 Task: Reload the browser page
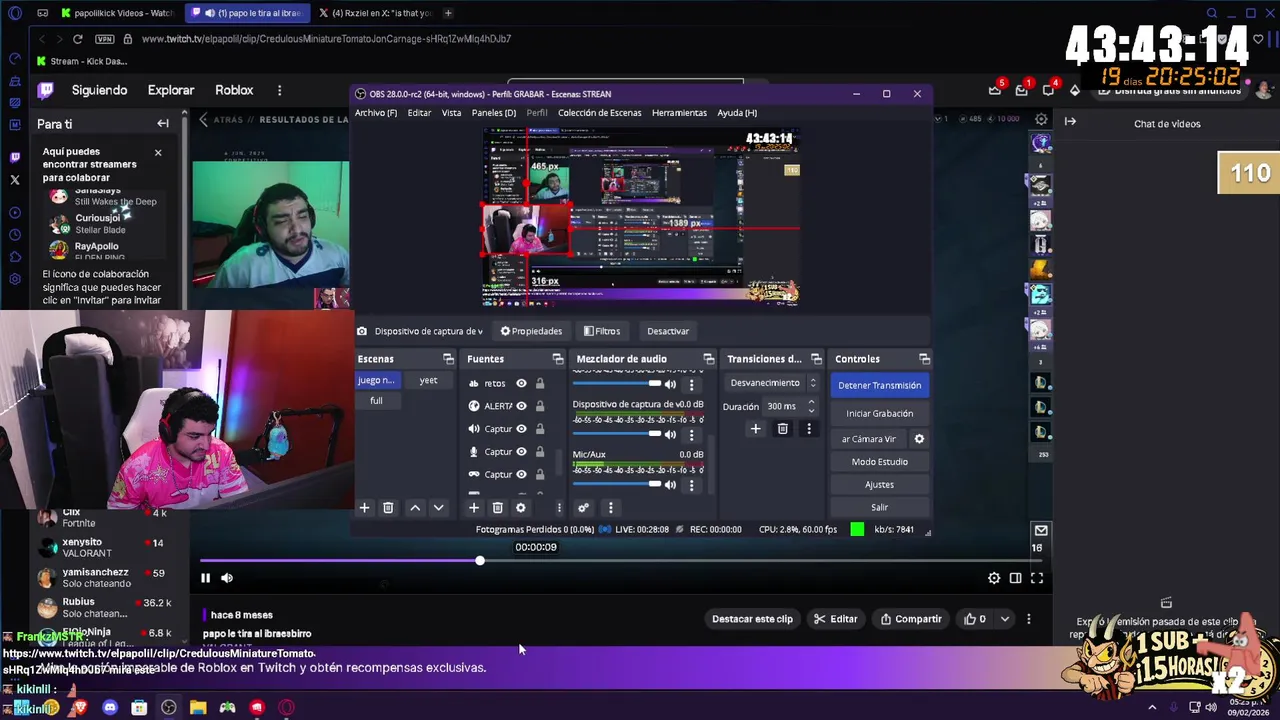point(77,39)
